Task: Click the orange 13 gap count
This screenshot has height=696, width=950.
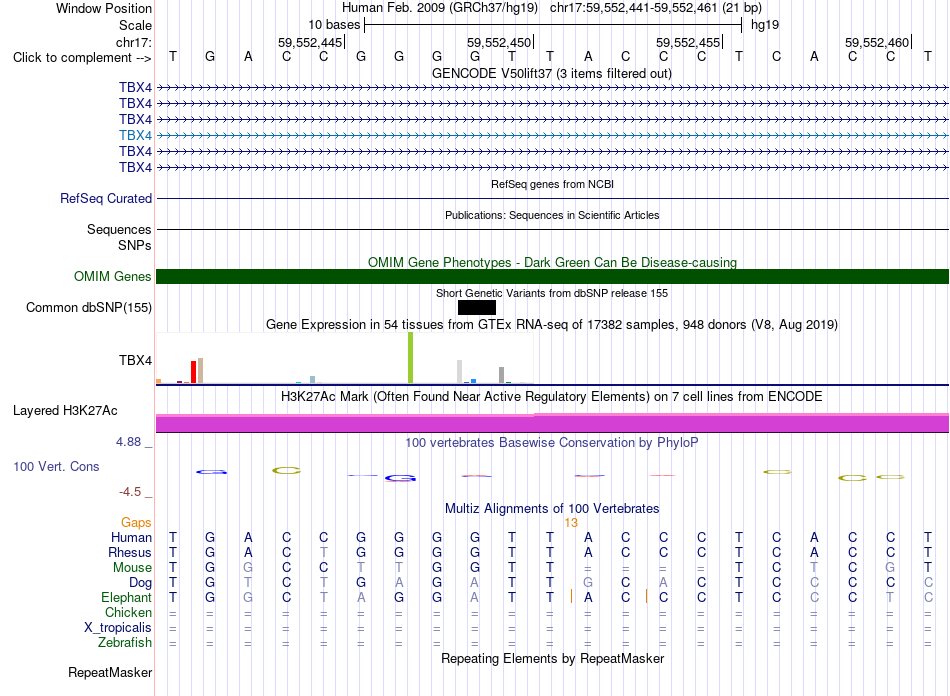Action: pos(571,523)
